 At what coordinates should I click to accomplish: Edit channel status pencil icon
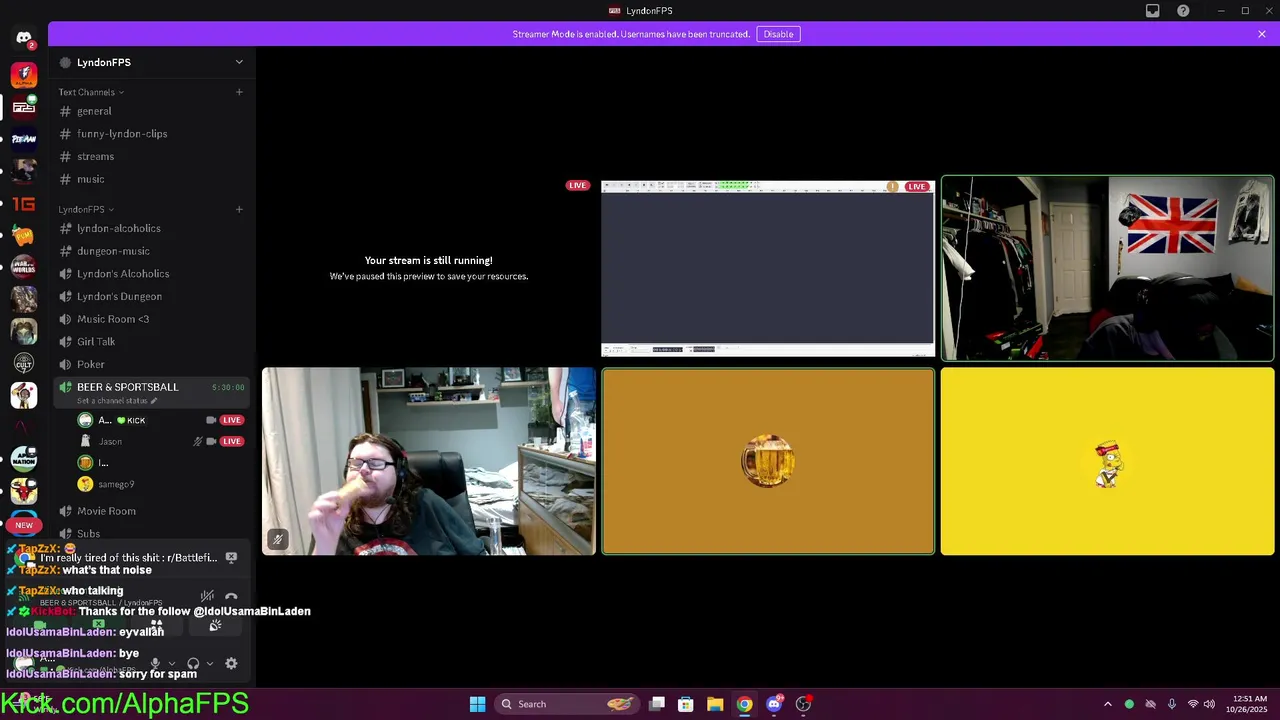tap(154, 401)
